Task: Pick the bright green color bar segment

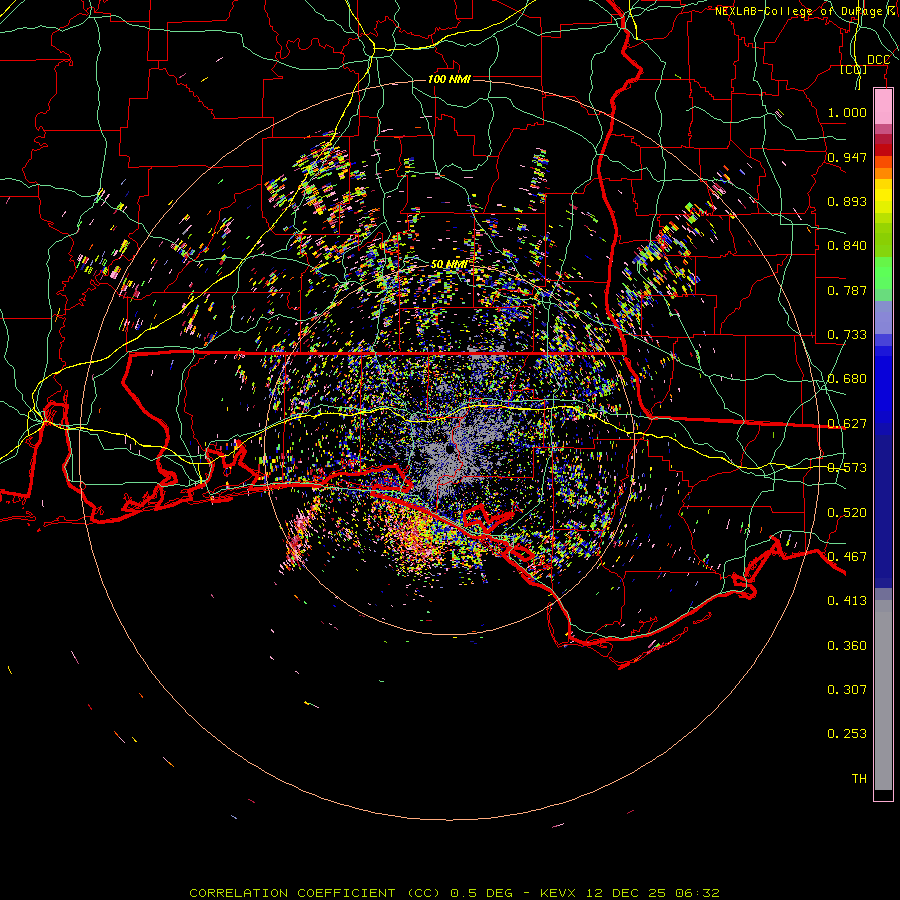Action: [883, 273]
